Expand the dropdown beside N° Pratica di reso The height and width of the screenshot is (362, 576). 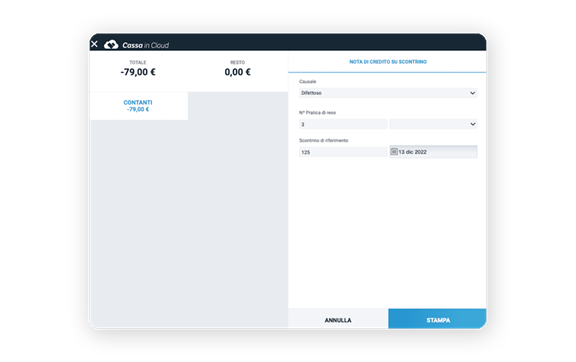click(x=433, y=124)
